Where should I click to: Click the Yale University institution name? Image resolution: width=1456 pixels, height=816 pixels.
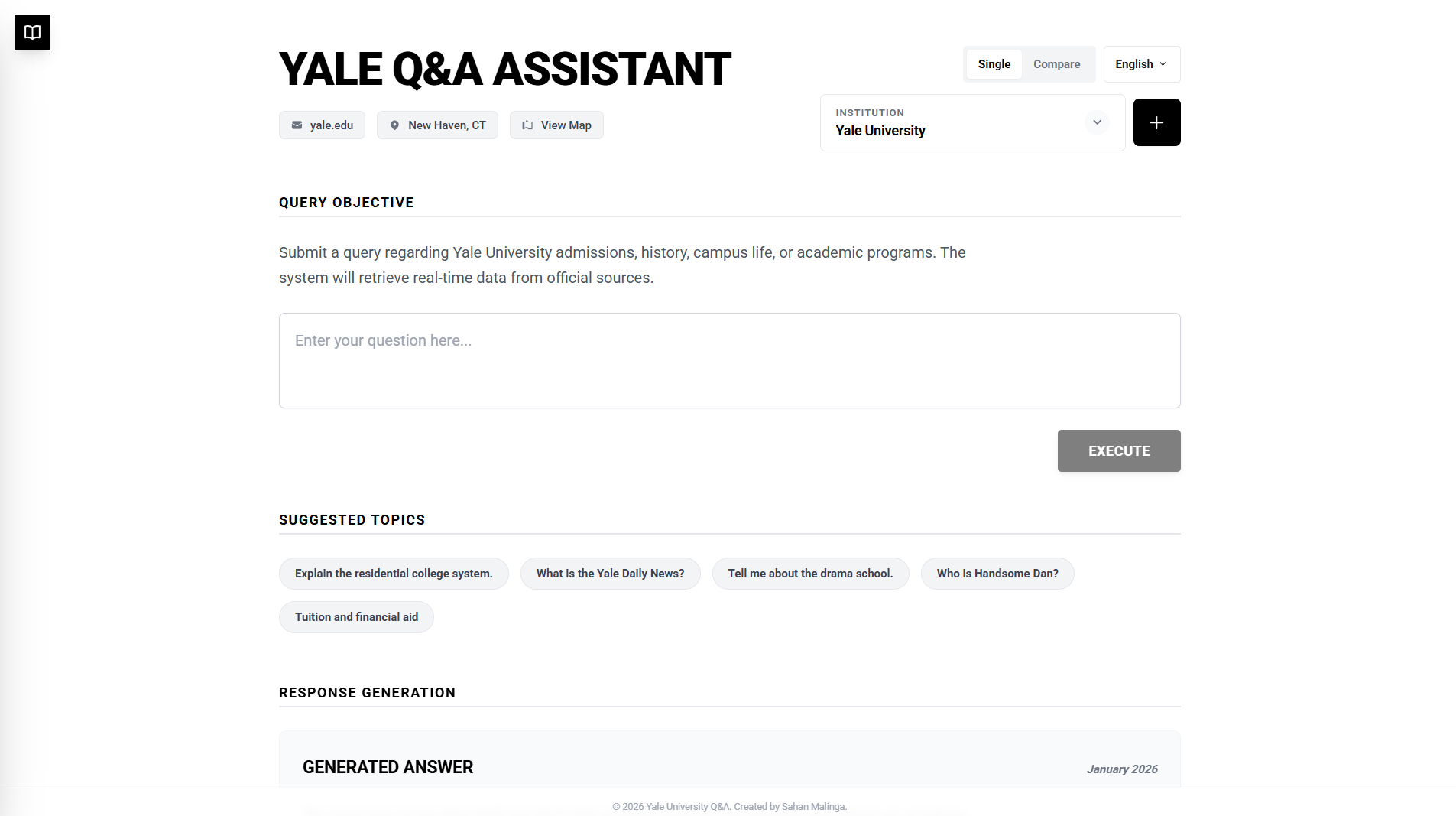[880, 131]
